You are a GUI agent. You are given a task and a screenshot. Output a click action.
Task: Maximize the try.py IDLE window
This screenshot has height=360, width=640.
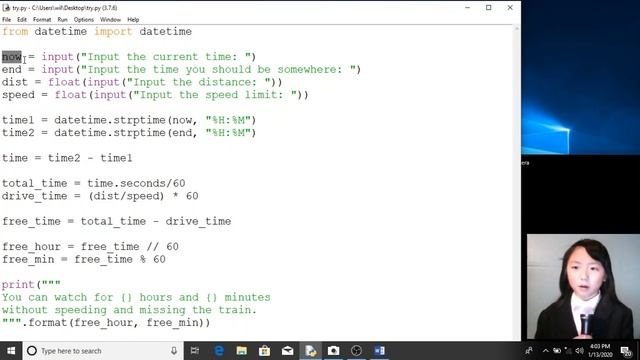pyautogui.click(x=489, y=7)
